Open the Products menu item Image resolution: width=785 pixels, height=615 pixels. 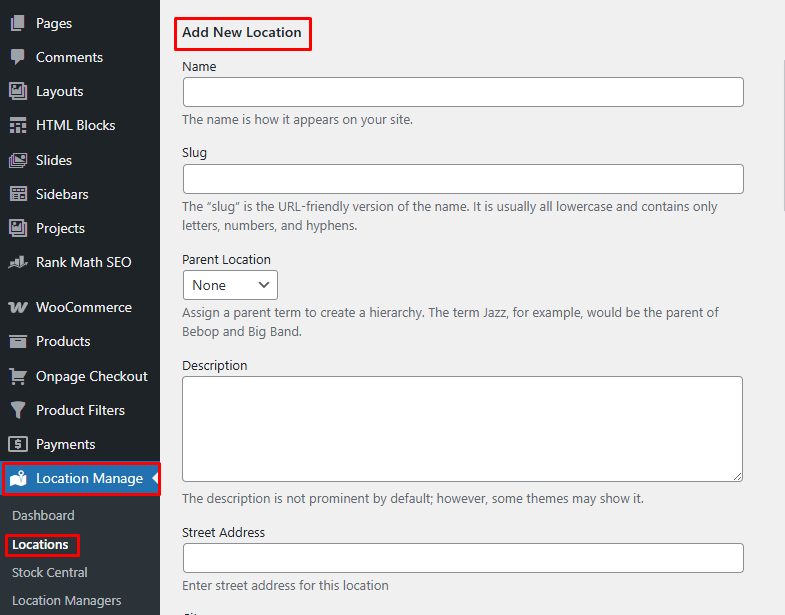(63, 341)
